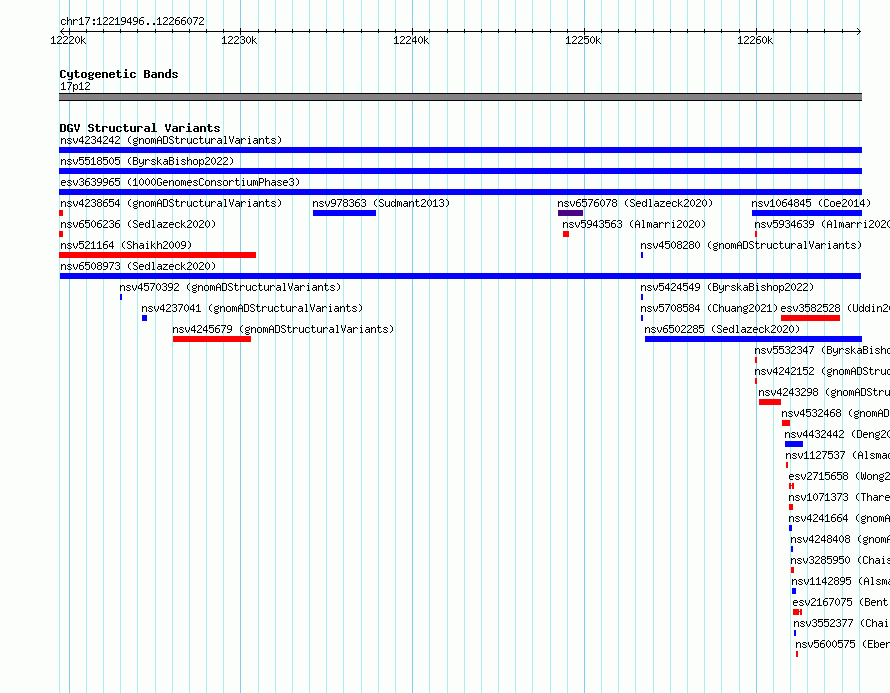Screen dimensions: 890x693
Task: Click the blue bar under nsv4234242
Action: [460, 150]
